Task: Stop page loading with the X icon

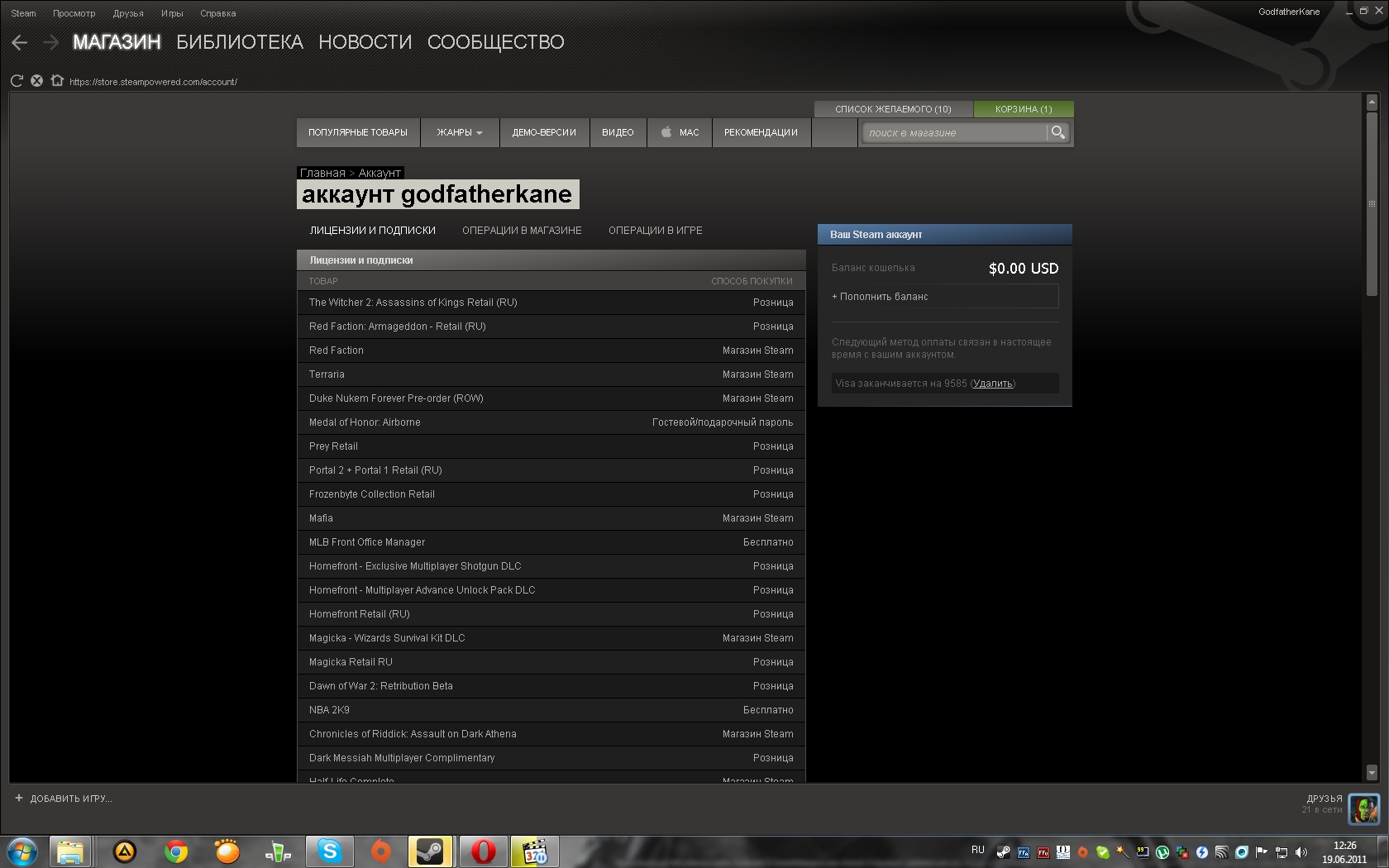Action: [36, 81]
